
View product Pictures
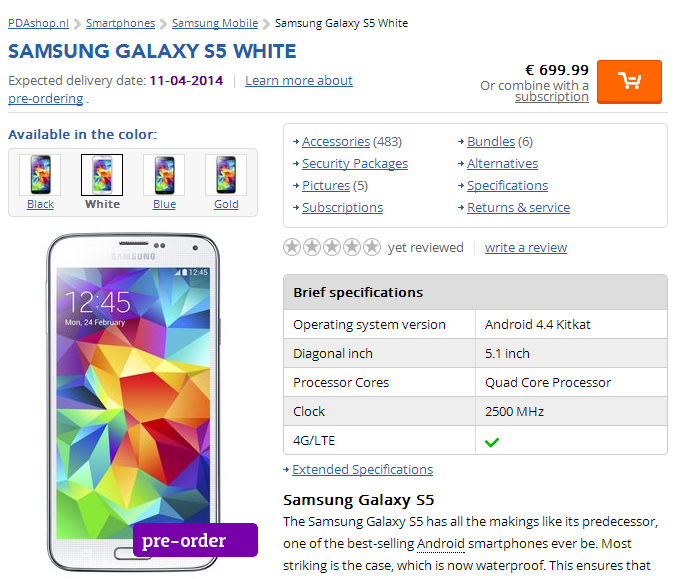(326, 186)
